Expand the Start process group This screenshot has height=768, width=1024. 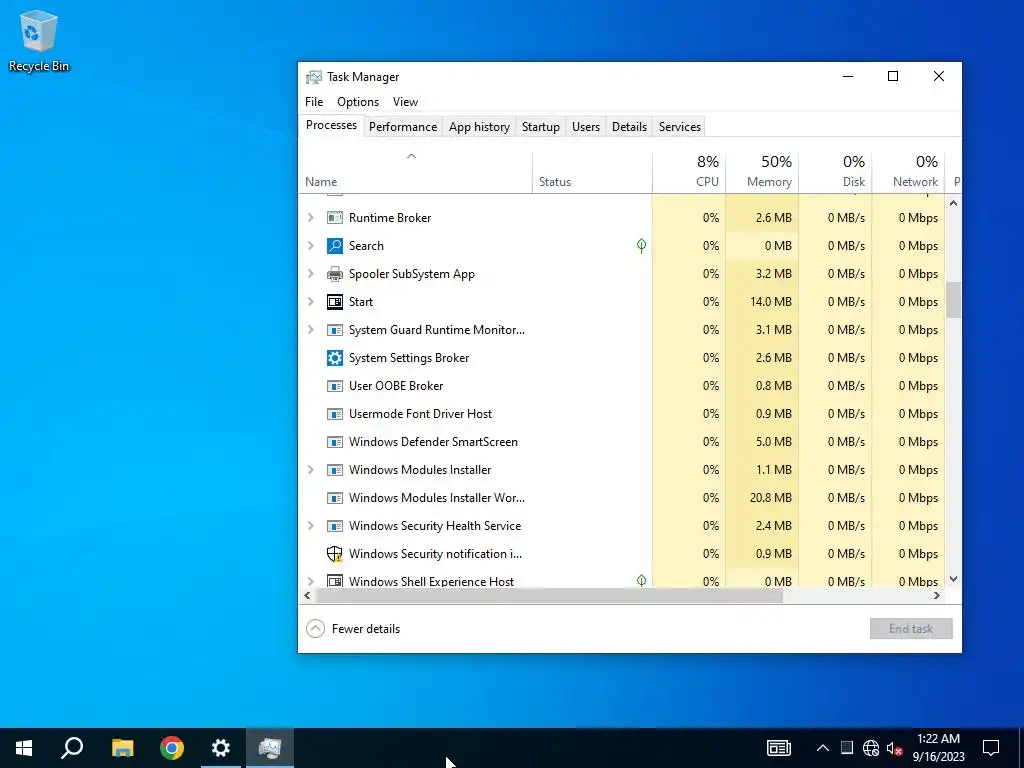(311, 302)
